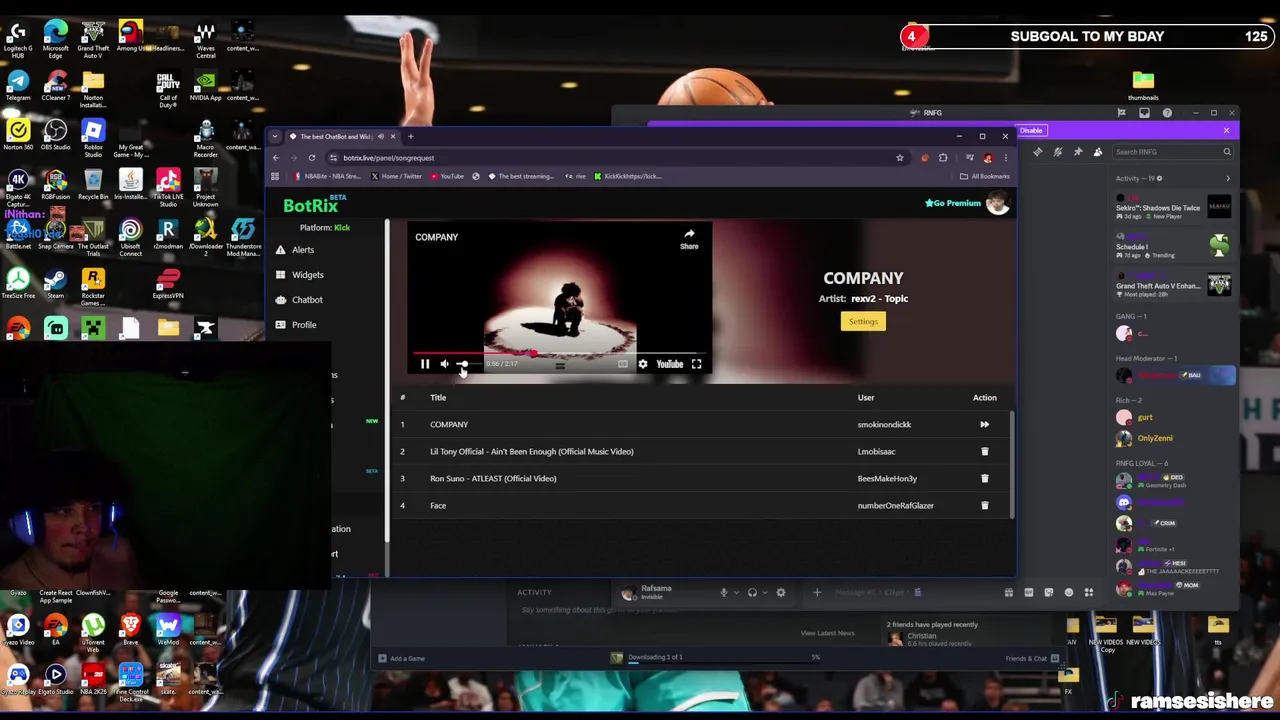This screenshot has height=720, width=1280.
Task: Skip the COMPANY song with fast-forward icon
Action: coord(984,424)
